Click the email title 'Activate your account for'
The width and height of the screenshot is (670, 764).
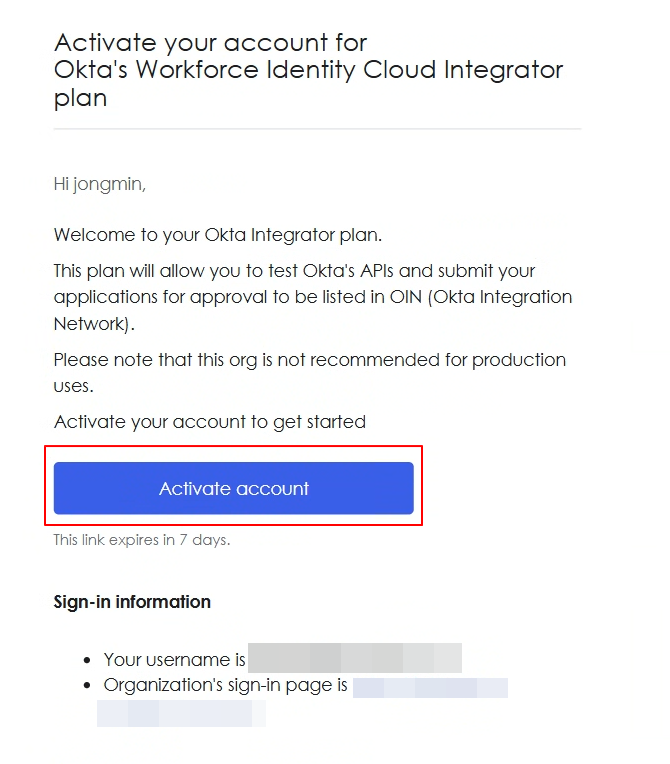pos(211,42)
